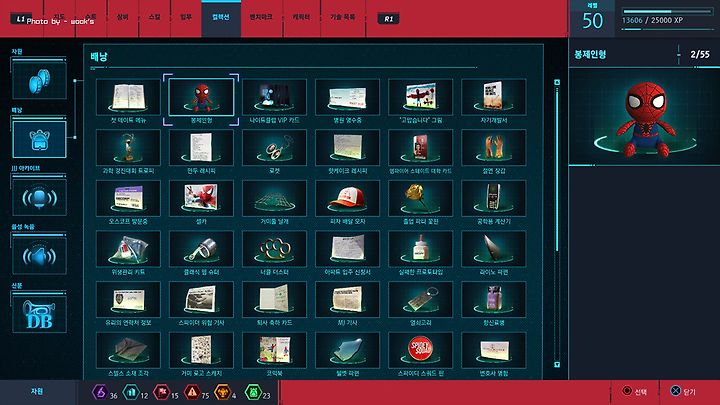The width and height of the screenshot is (720, 405).
Task: Click the L1 previous-tab button
Action: pyautogui.click(x=21, y=19)
